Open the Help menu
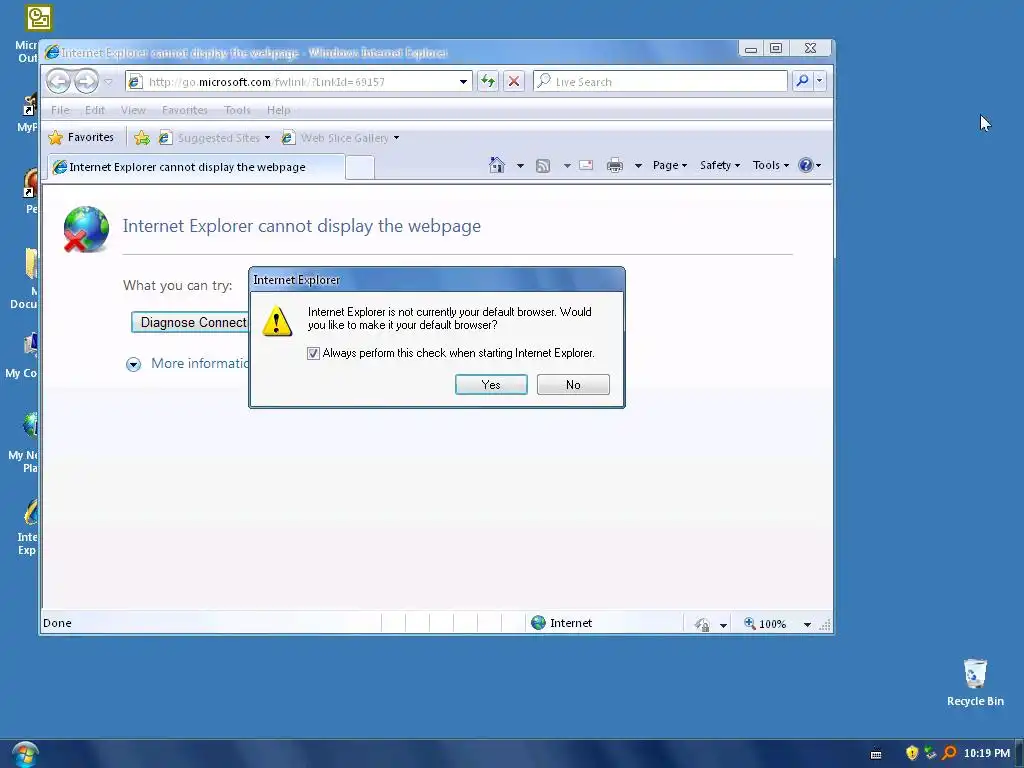The width and height of the screenshot is (1024, 768). coord(278,110)
